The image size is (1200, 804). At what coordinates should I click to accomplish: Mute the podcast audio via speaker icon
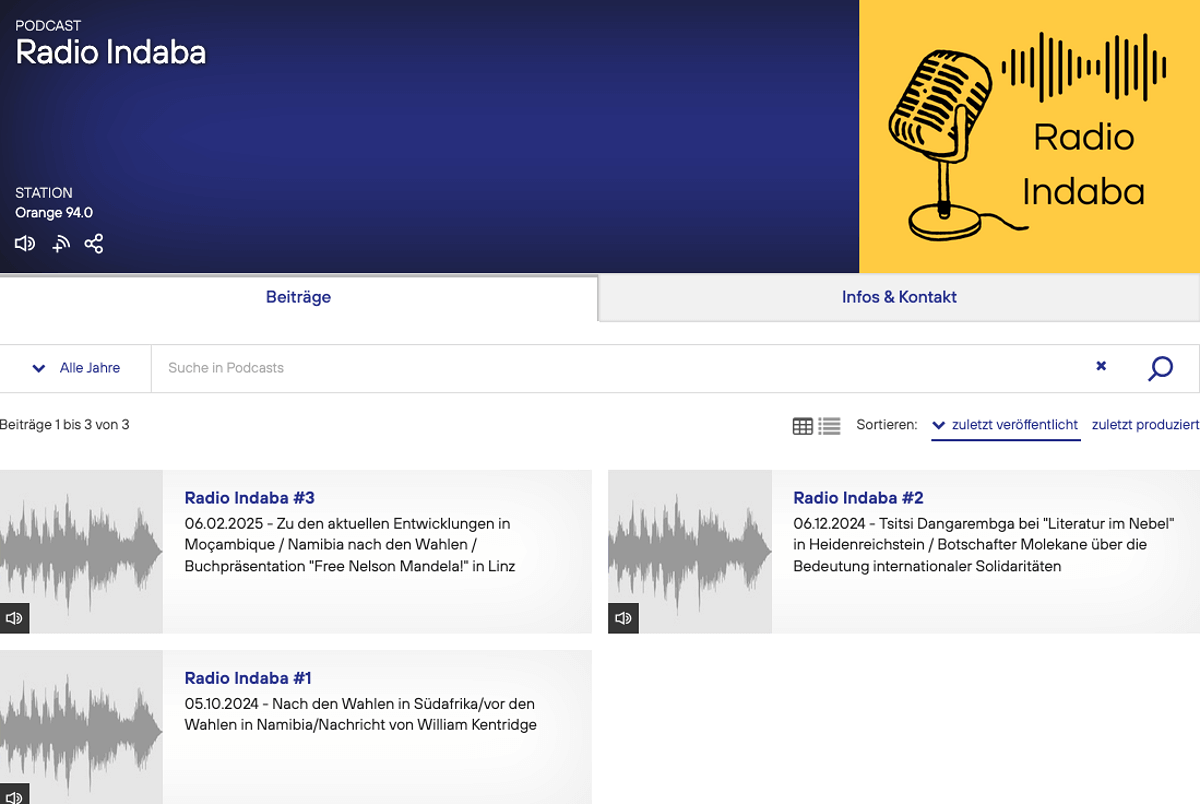24,243
